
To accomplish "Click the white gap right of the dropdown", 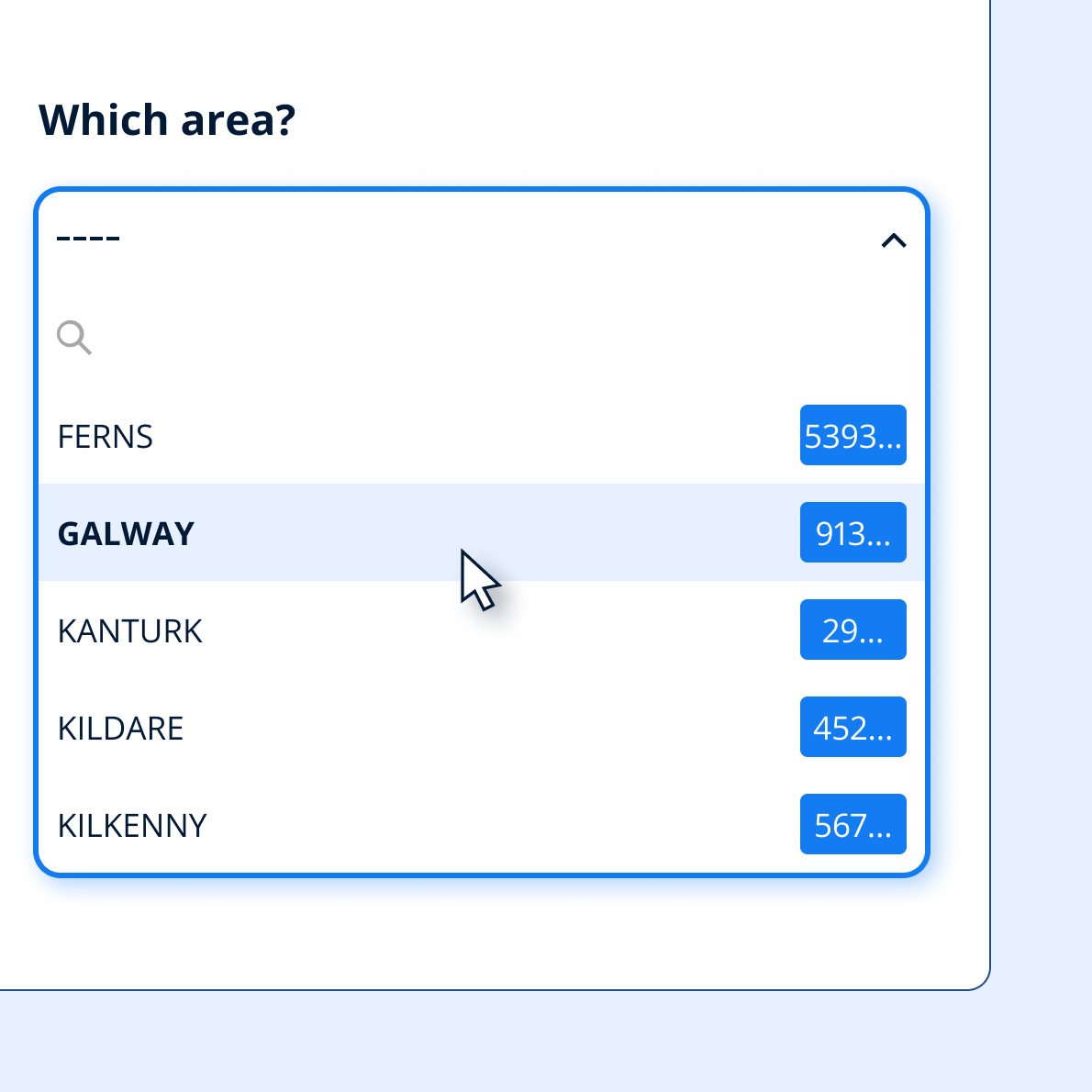I will (x=960, y=532).
